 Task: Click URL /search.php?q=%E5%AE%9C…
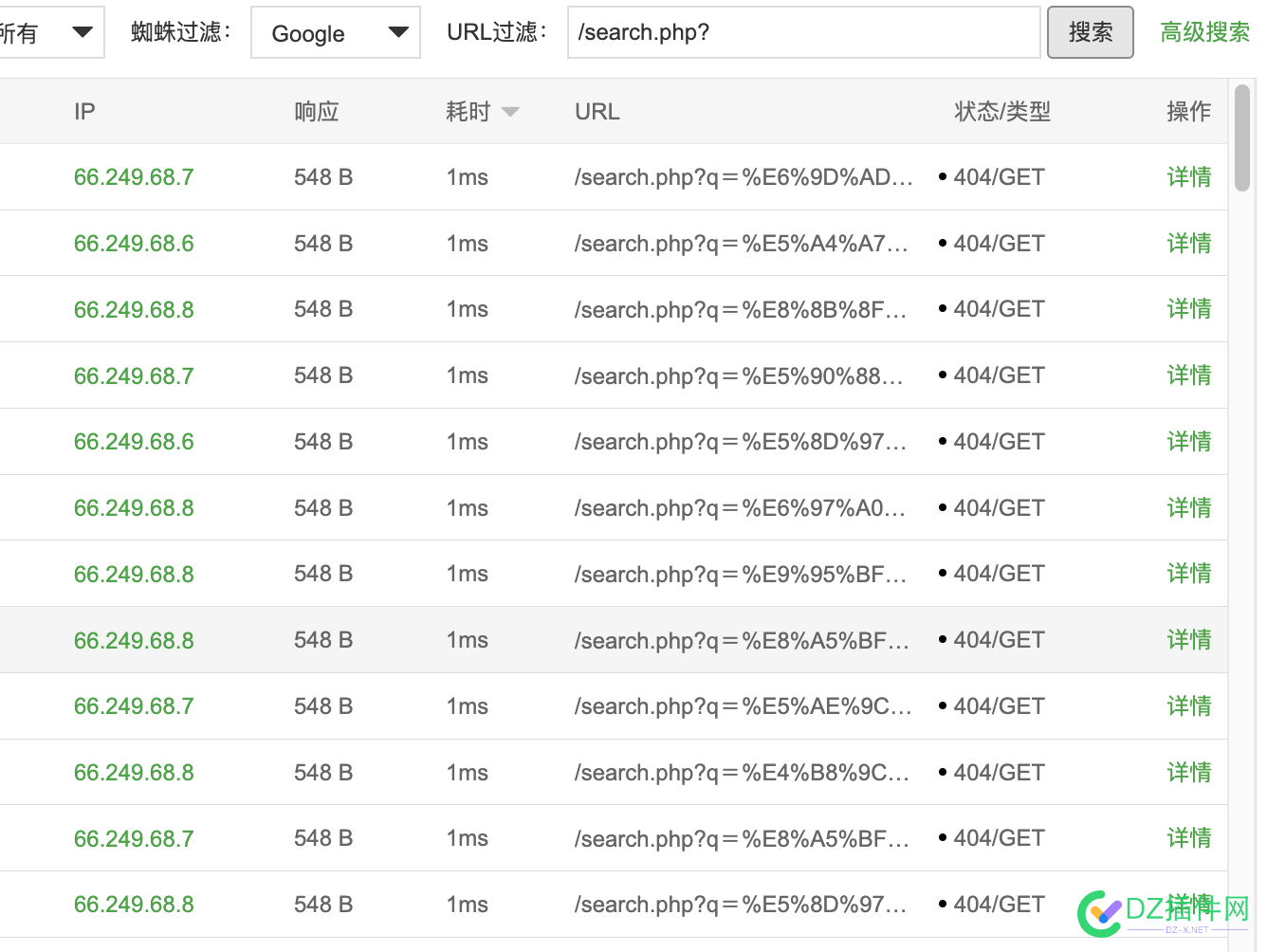(744, 706)
